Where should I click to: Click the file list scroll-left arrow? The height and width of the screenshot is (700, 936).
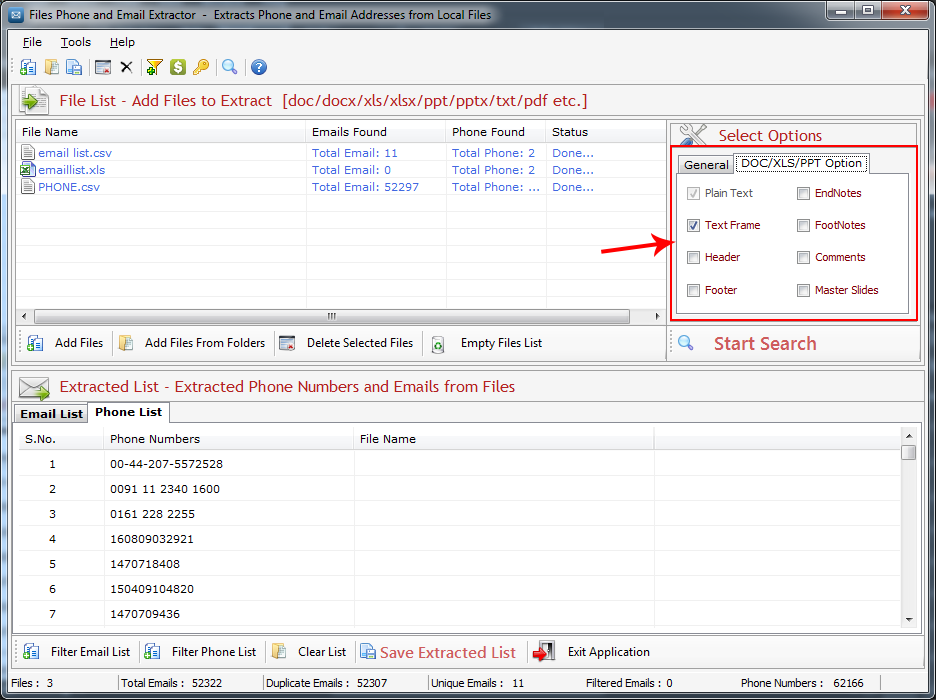coord(24,316)
